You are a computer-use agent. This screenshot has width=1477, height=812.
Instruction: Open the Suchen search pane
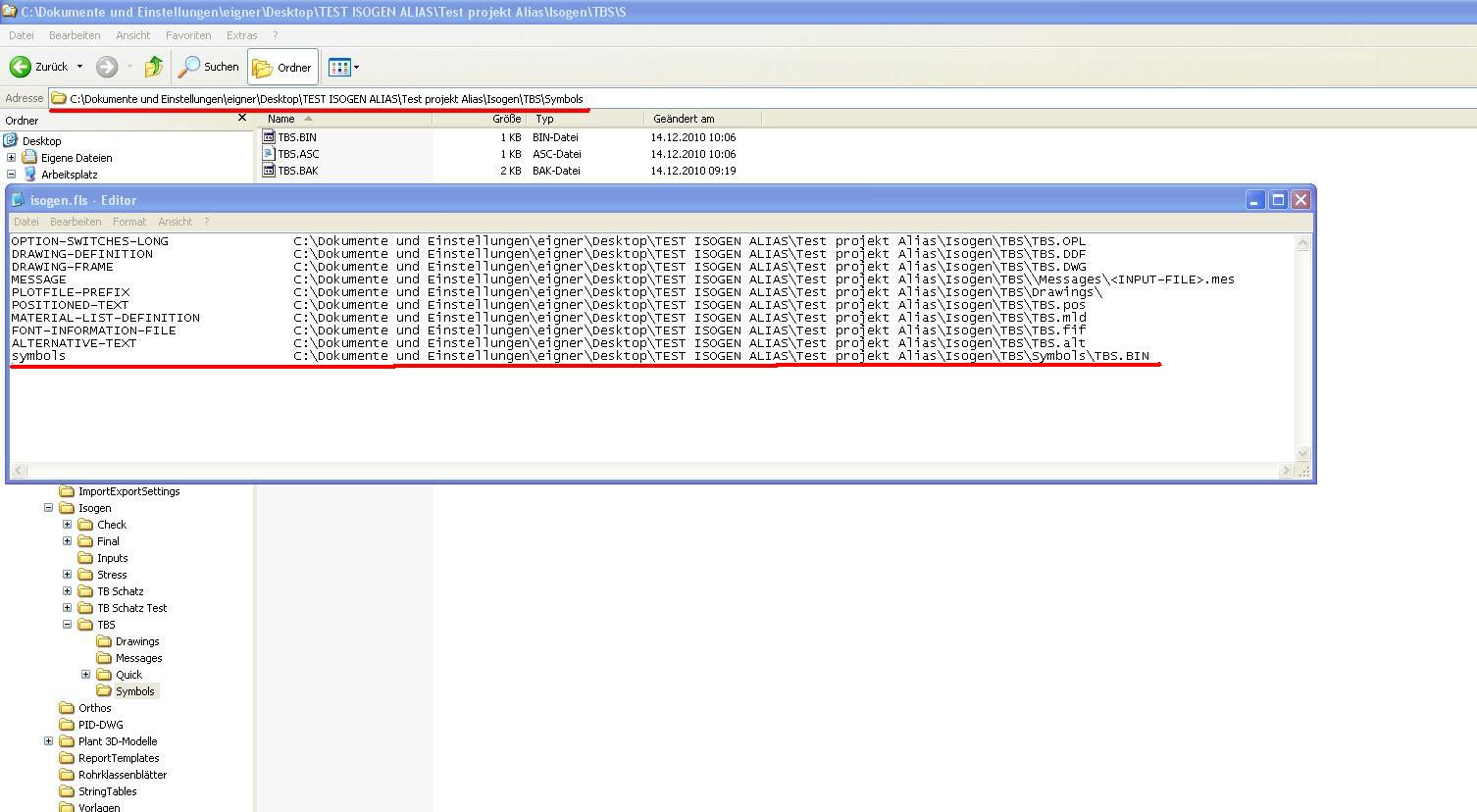pos(208,67)
